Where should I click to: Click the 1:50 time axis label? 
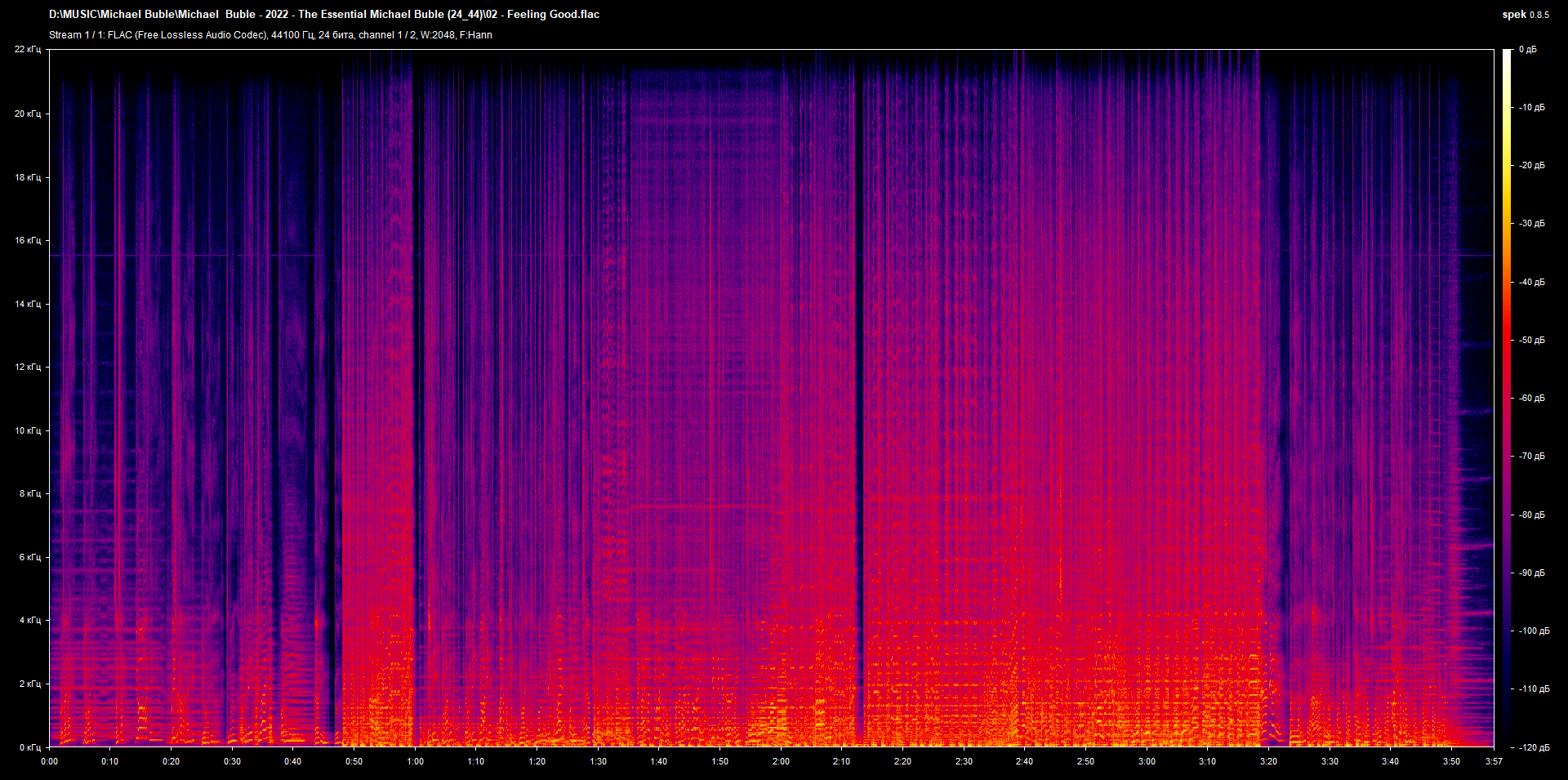[720, 761]
